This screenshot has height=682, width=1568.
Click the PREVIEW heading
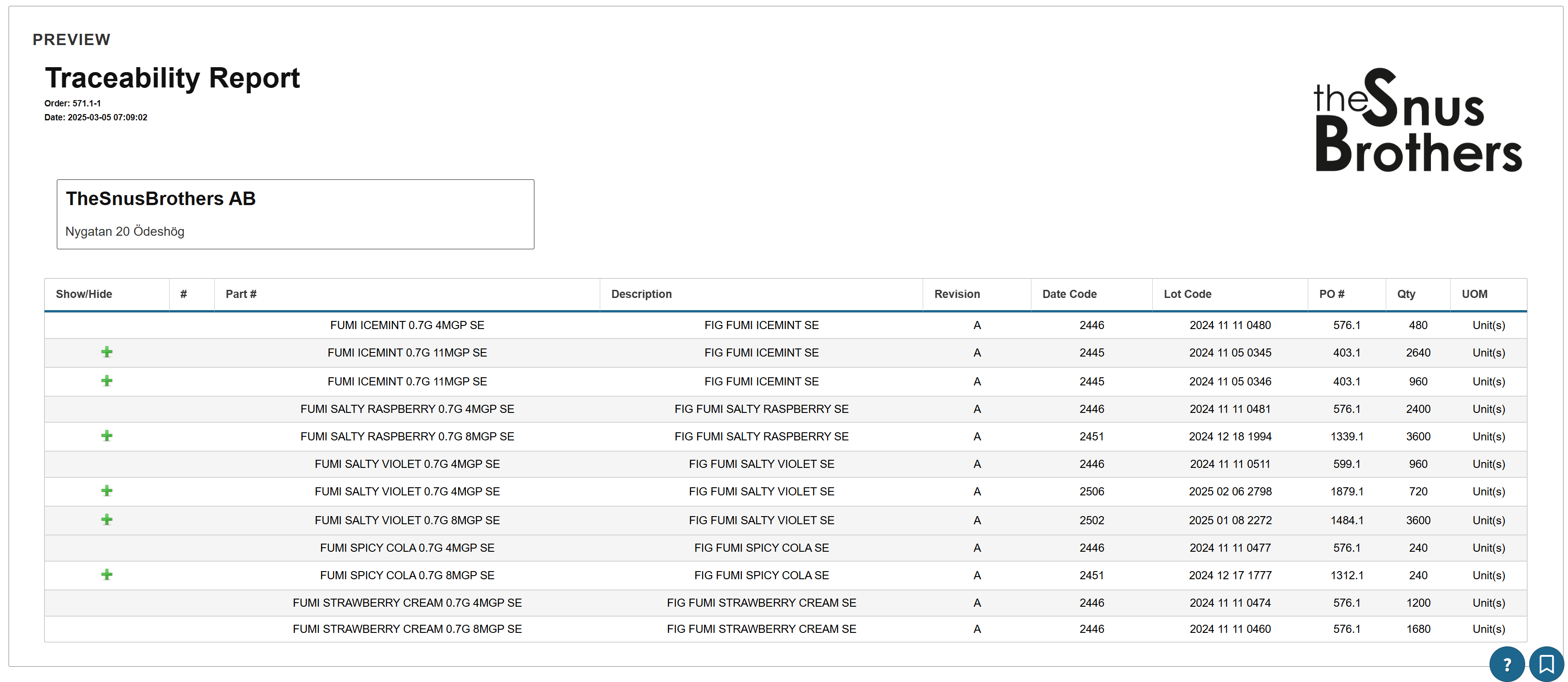(71, 40)
